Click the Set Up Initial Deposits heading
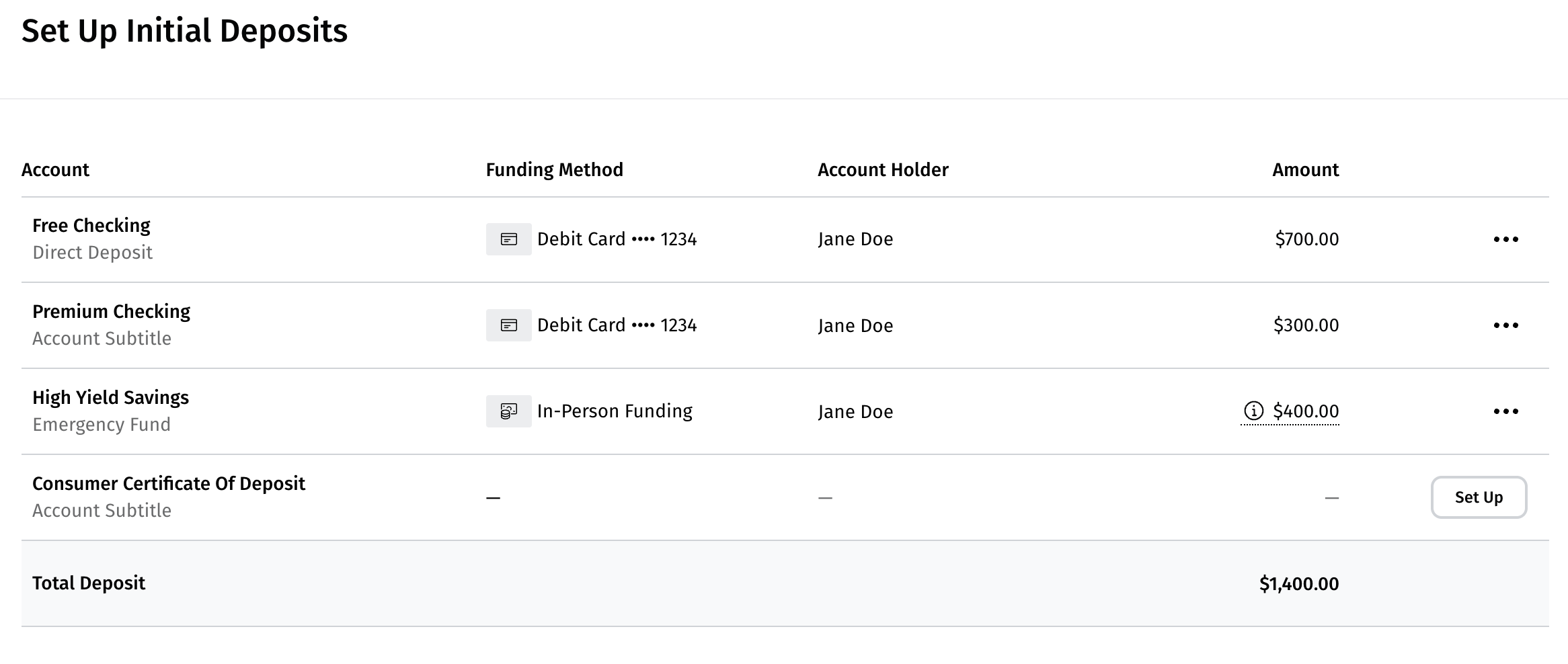This screenshot has width=1568, height=664. 185,32
